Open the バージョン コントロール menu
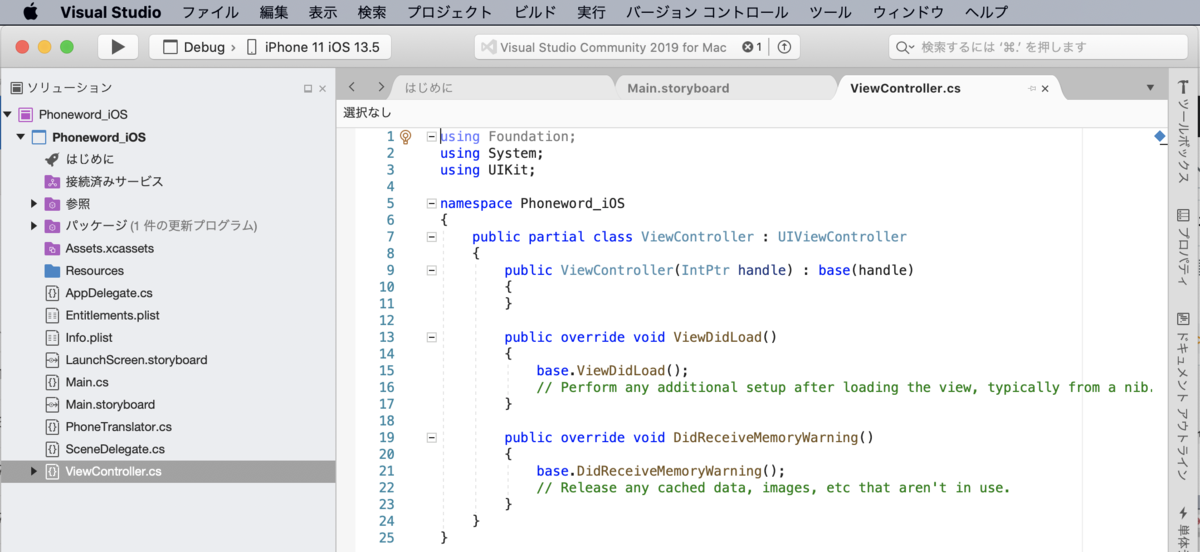 point(707,12)
